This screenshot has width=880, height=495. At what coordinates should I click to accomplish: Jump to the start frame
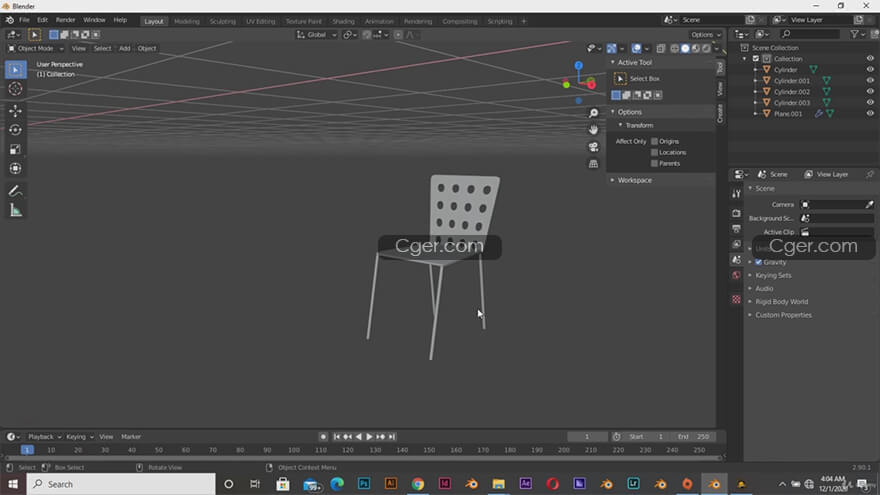coord(337,437)
